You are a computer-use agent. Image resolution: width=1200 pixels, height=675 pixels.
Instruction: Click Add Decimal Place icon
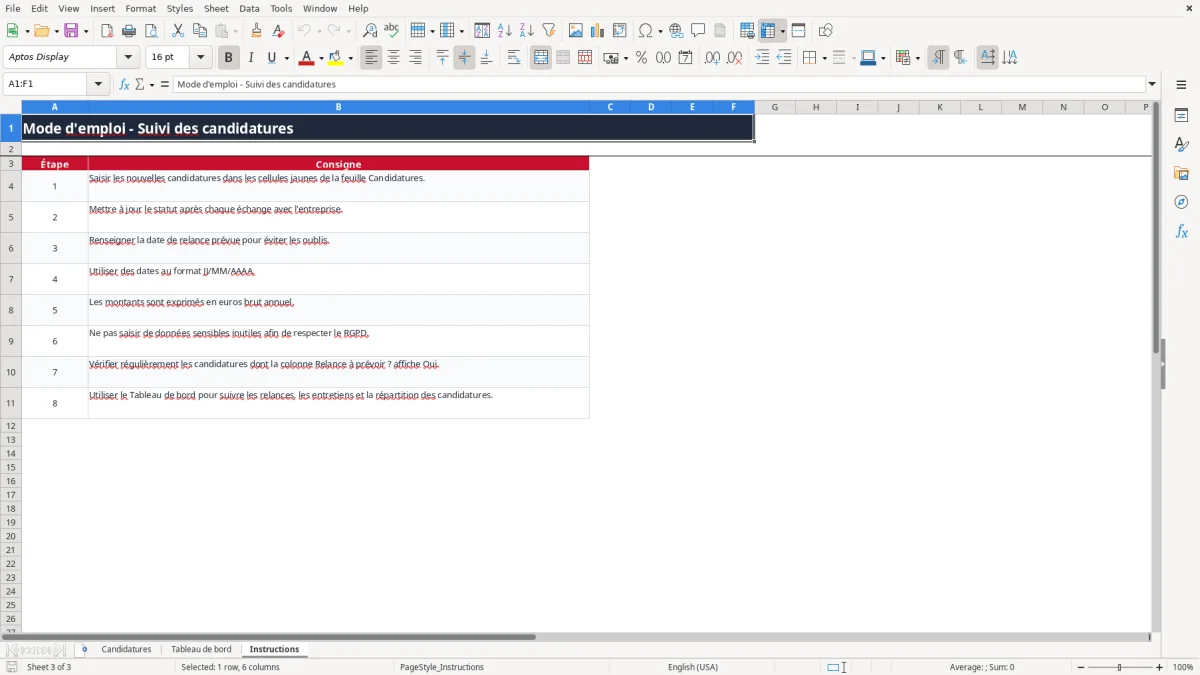[712, 58]
